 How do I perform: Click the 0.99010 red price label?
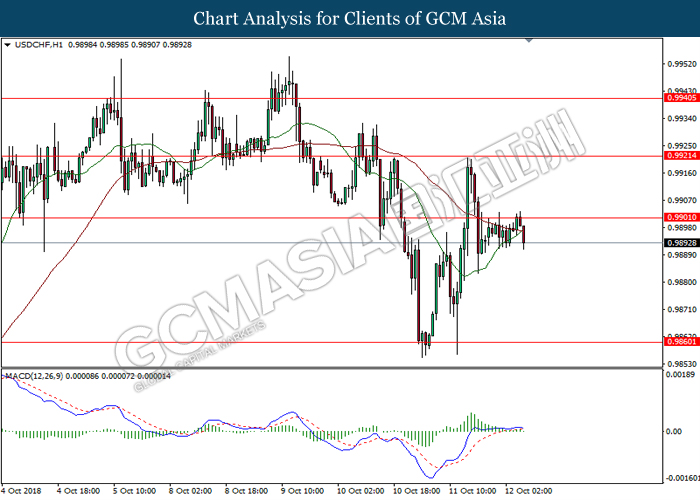(x=682, y=217)
